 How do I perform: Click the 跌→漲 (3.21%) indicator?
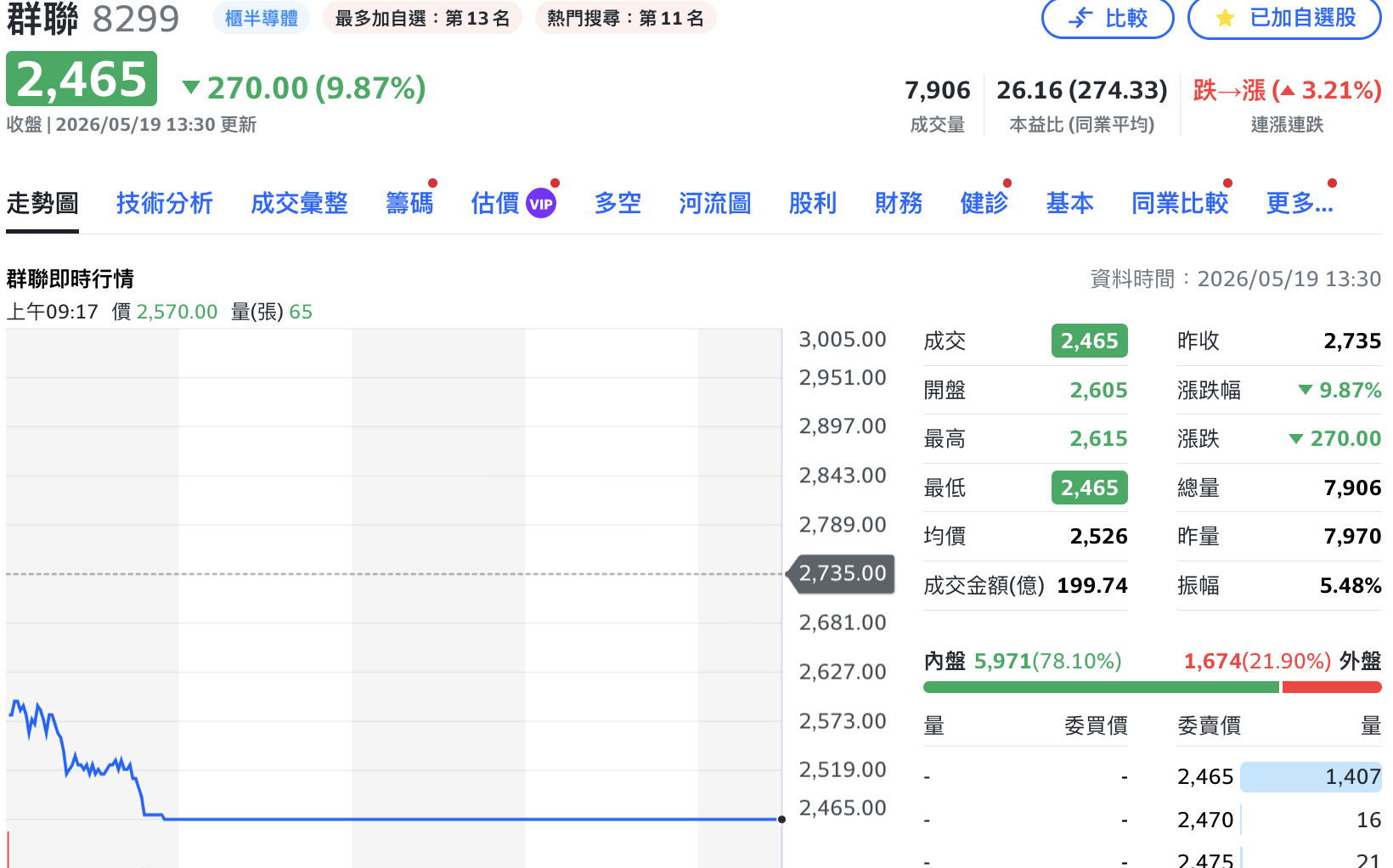(x=1287, y=90)
